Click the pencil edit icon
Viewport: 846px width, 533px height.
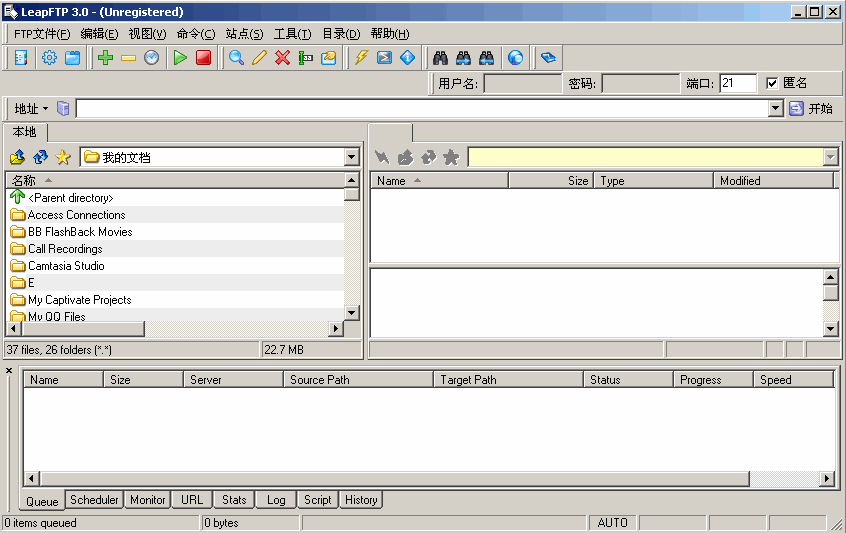(260, 58)
